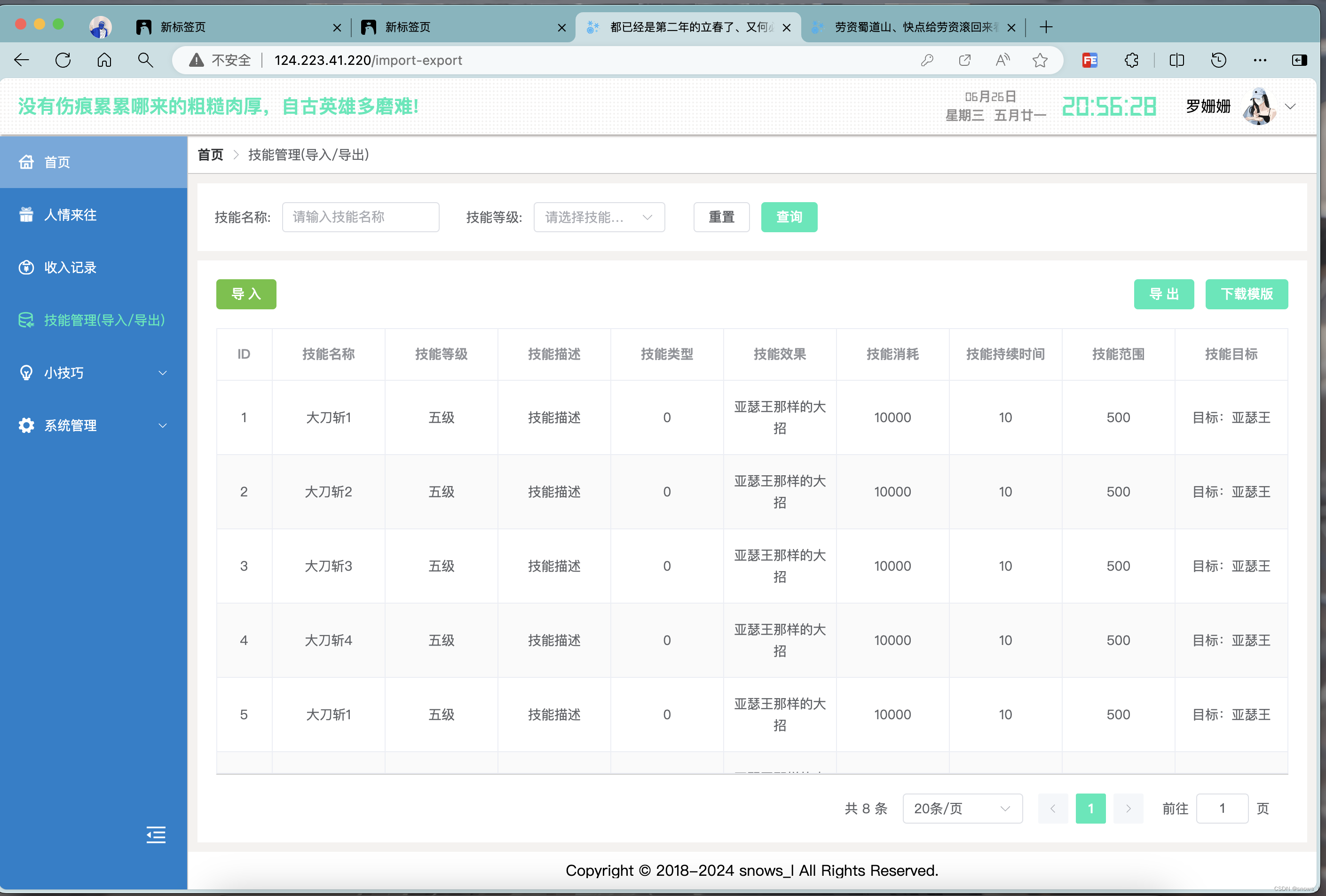Image resolution: width=1326 pixels, height=896 pixels.
Task: Click the read aloud icon in address bar
Action: point(1002,60)
